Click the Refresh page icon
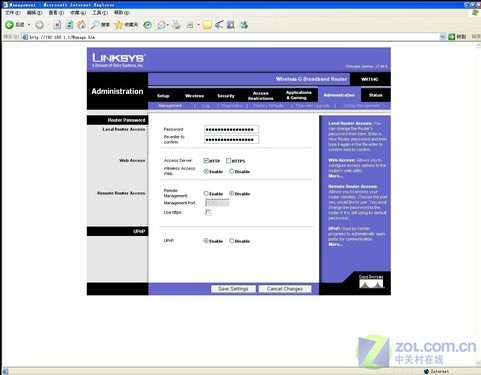Screen dimensions: 481x375 69,25
